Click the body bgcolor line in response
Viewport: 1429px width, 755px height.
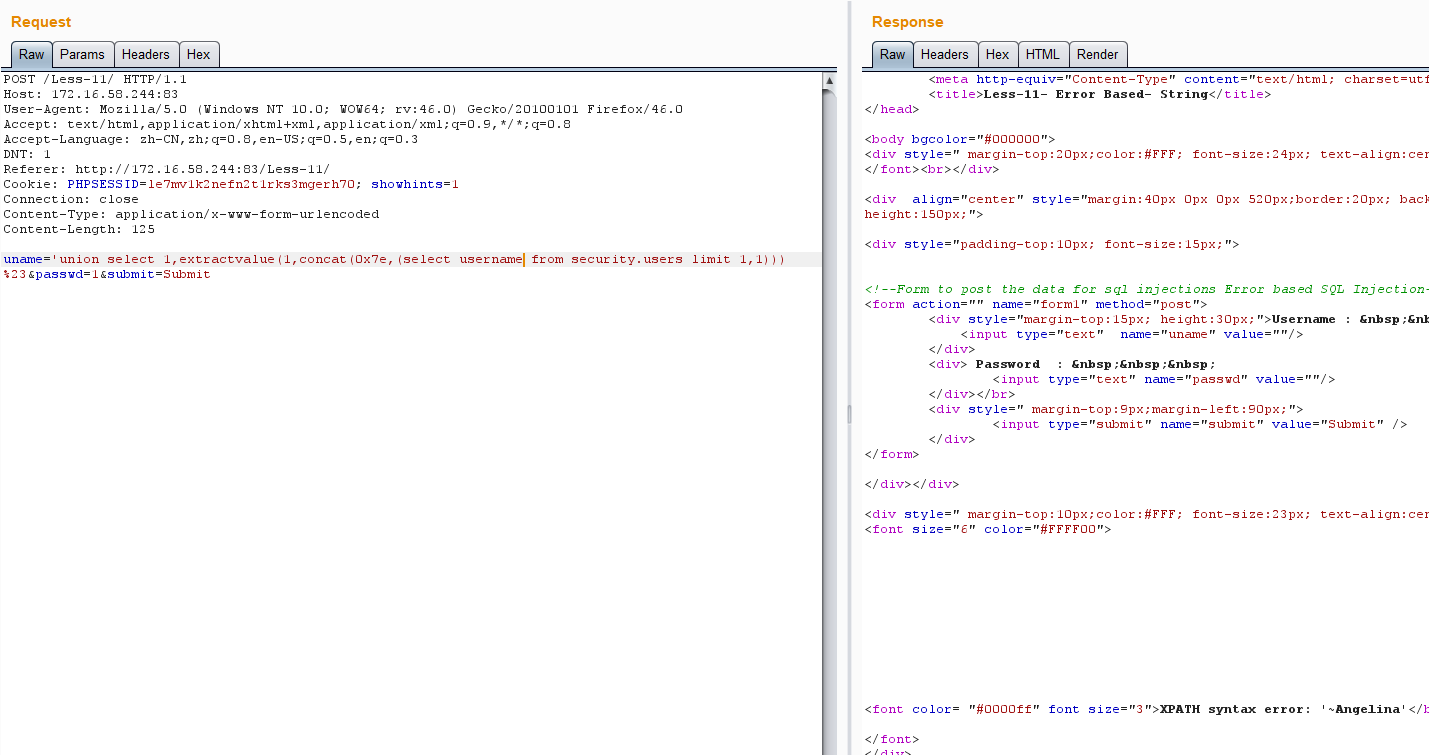pos(960,139)
